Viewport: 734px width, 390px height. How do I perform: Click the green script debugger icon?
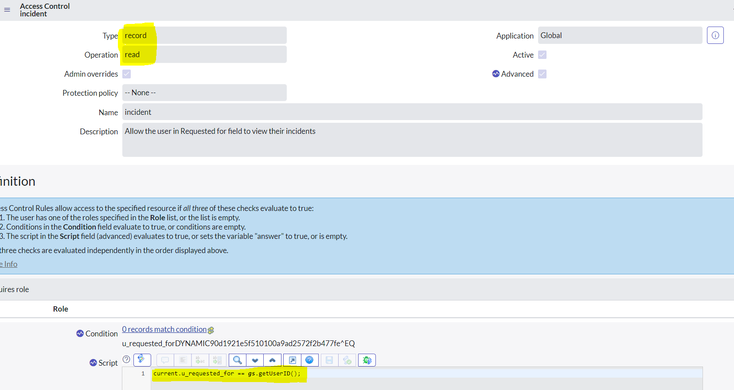pos(367,360)
